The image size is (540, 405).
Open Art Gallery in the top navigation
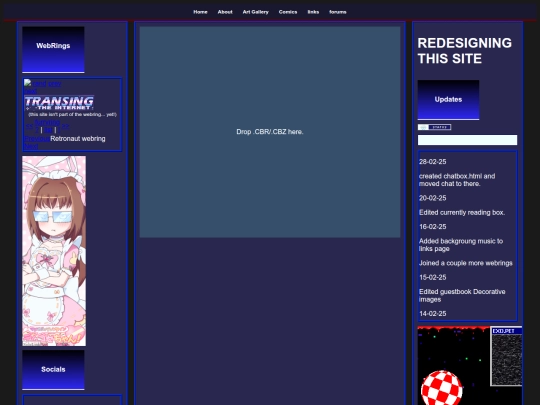(x=256, y=12)
